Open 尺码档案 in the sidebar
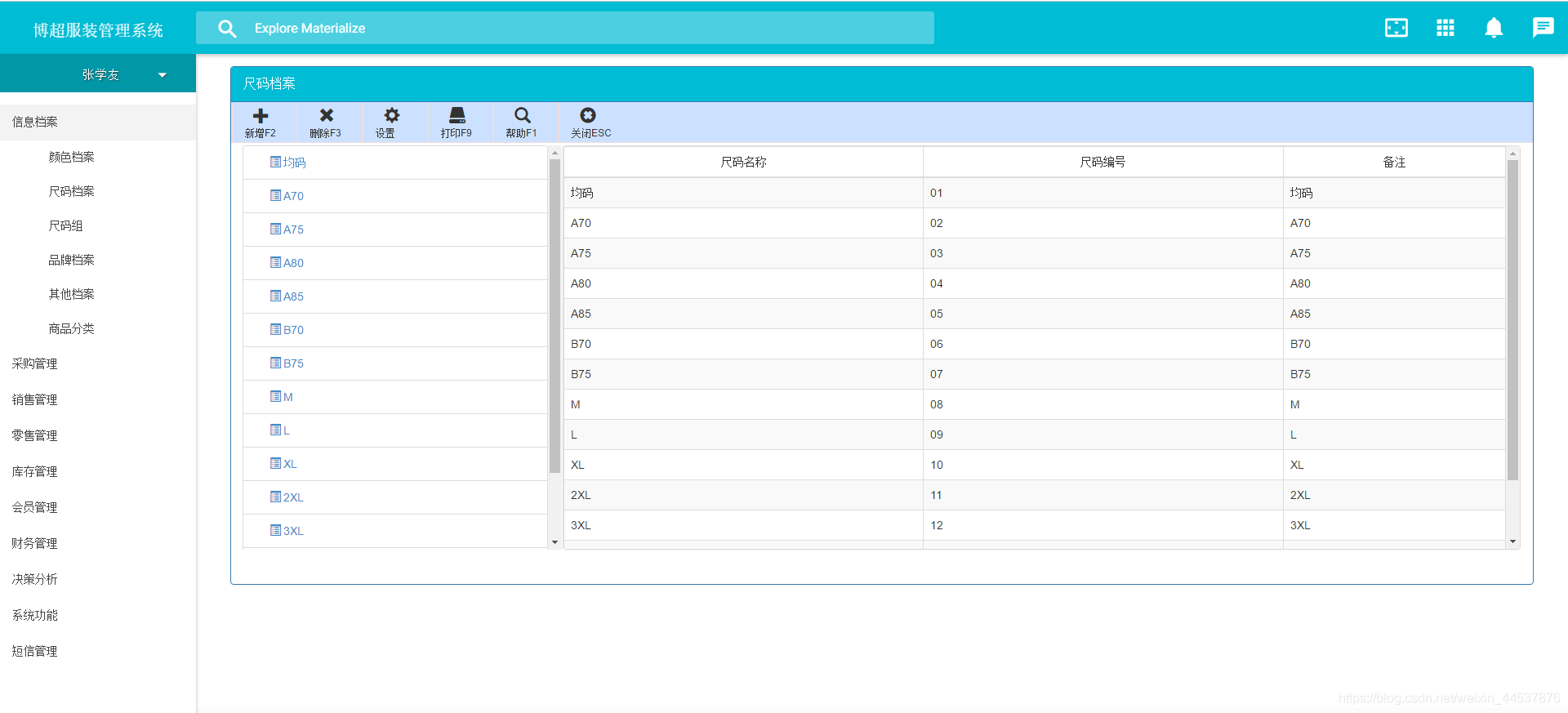 point(71,191)
